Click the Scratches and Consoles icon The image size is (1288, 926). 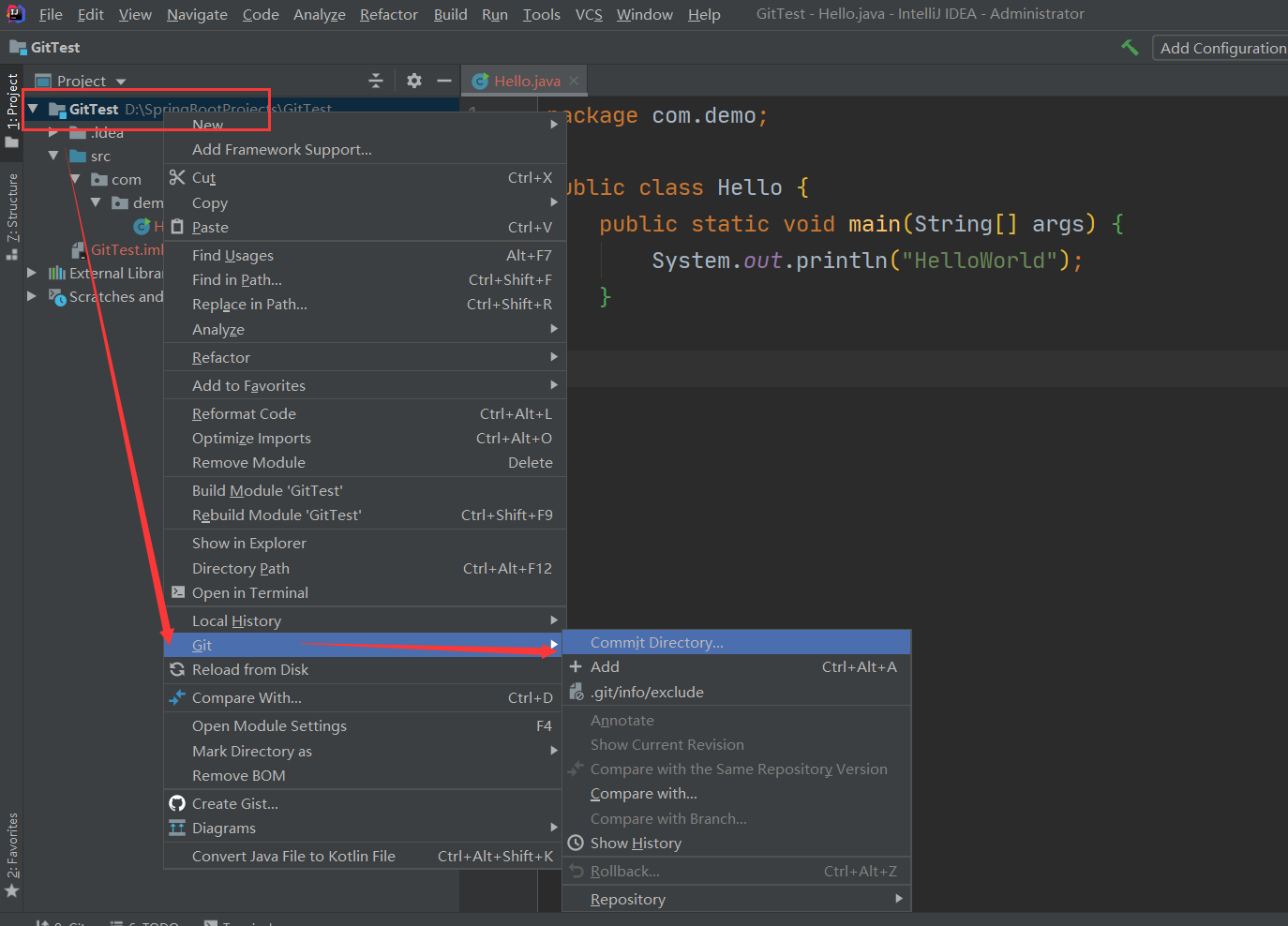pyautogui.click(x=57, y=296)
